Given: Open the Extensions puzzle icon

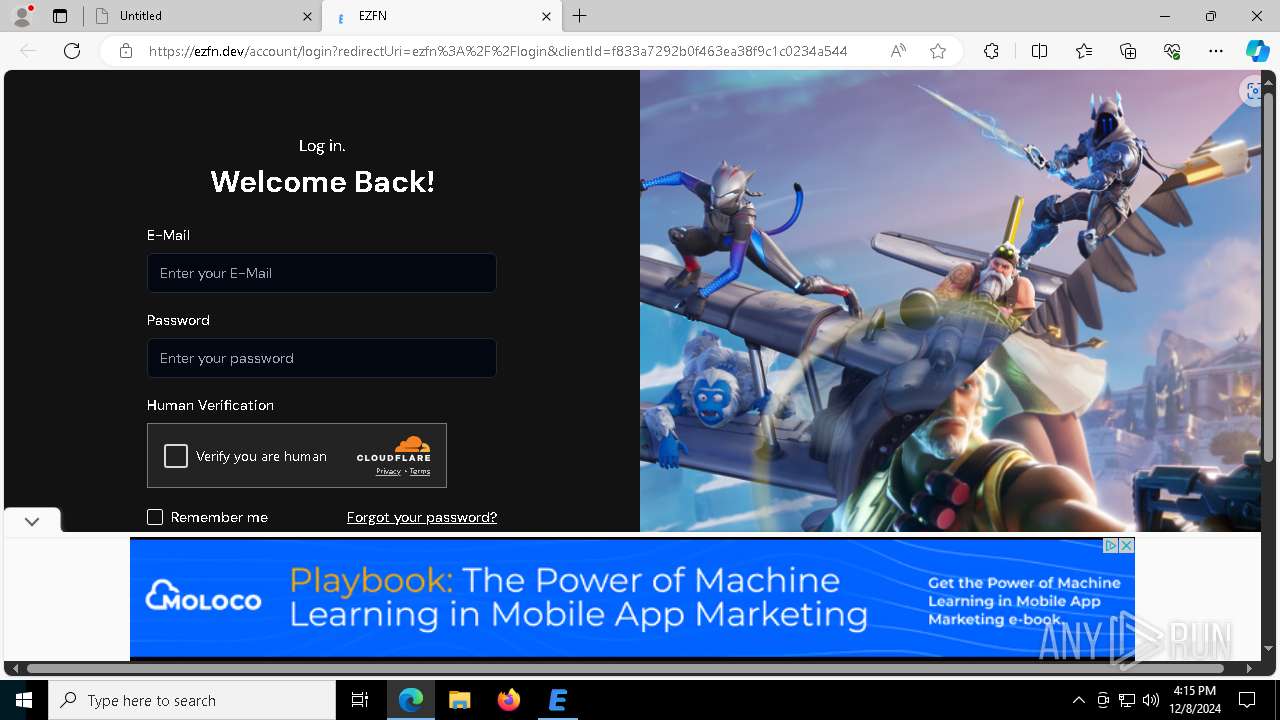Looking at the screenshot, I should tap(991, 51).
